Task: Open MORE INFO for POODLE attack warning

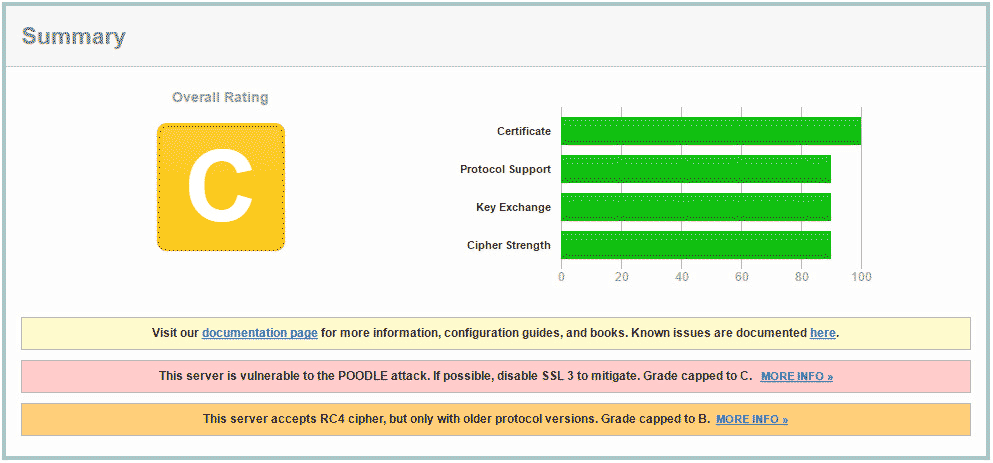Action: click(797, 377)
